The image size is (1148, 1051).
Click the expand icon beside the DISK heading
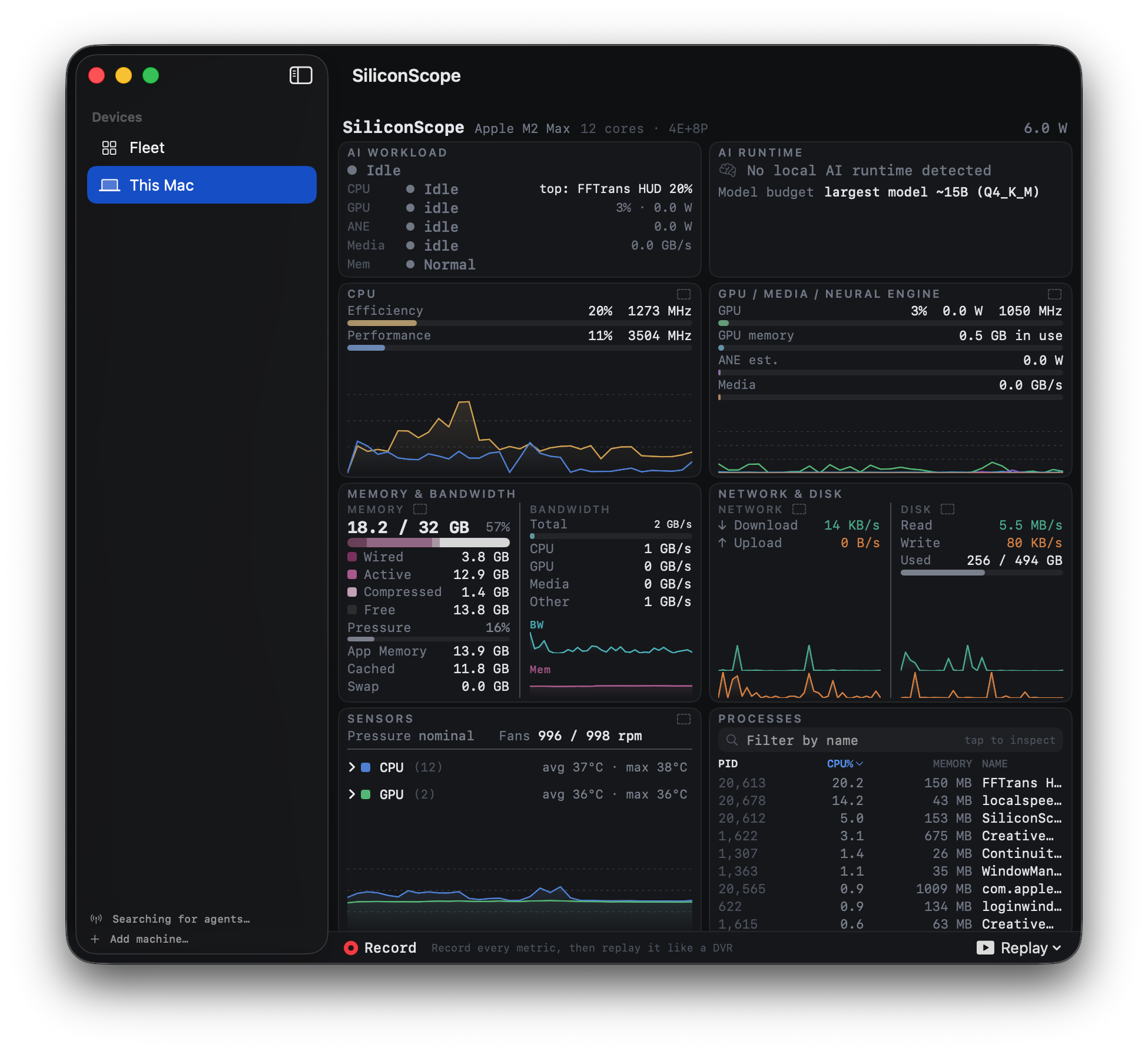(x=947, y=509)
